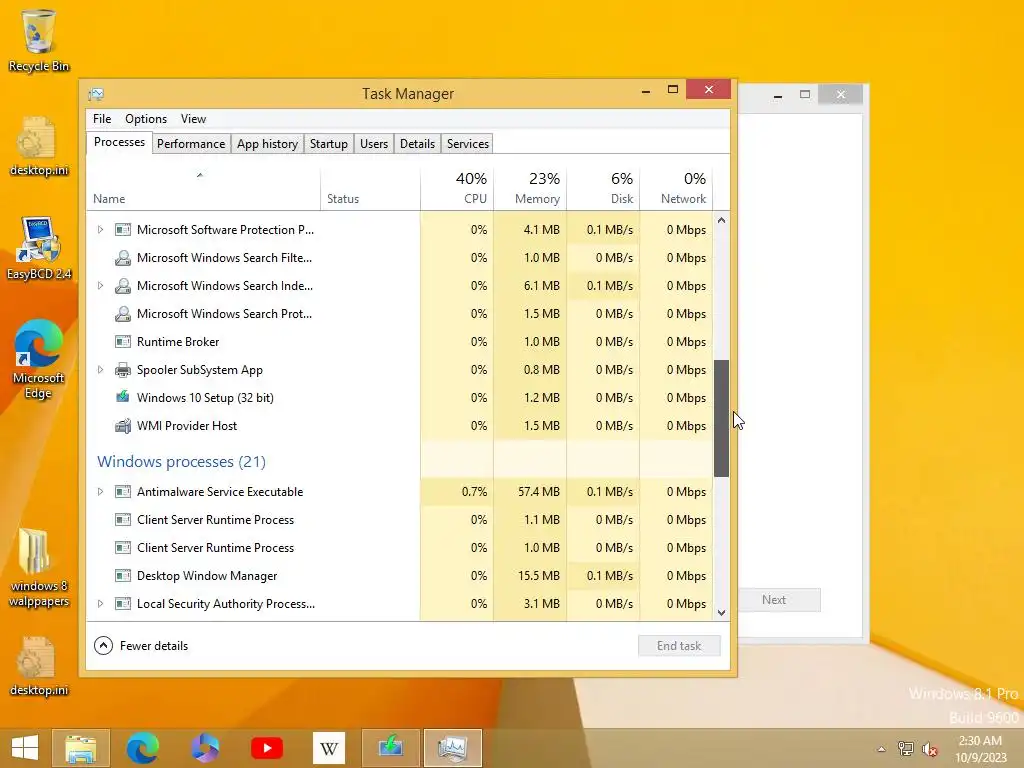1024x768 pixels.
Task: Click the End task button
Action: (679, 646)
